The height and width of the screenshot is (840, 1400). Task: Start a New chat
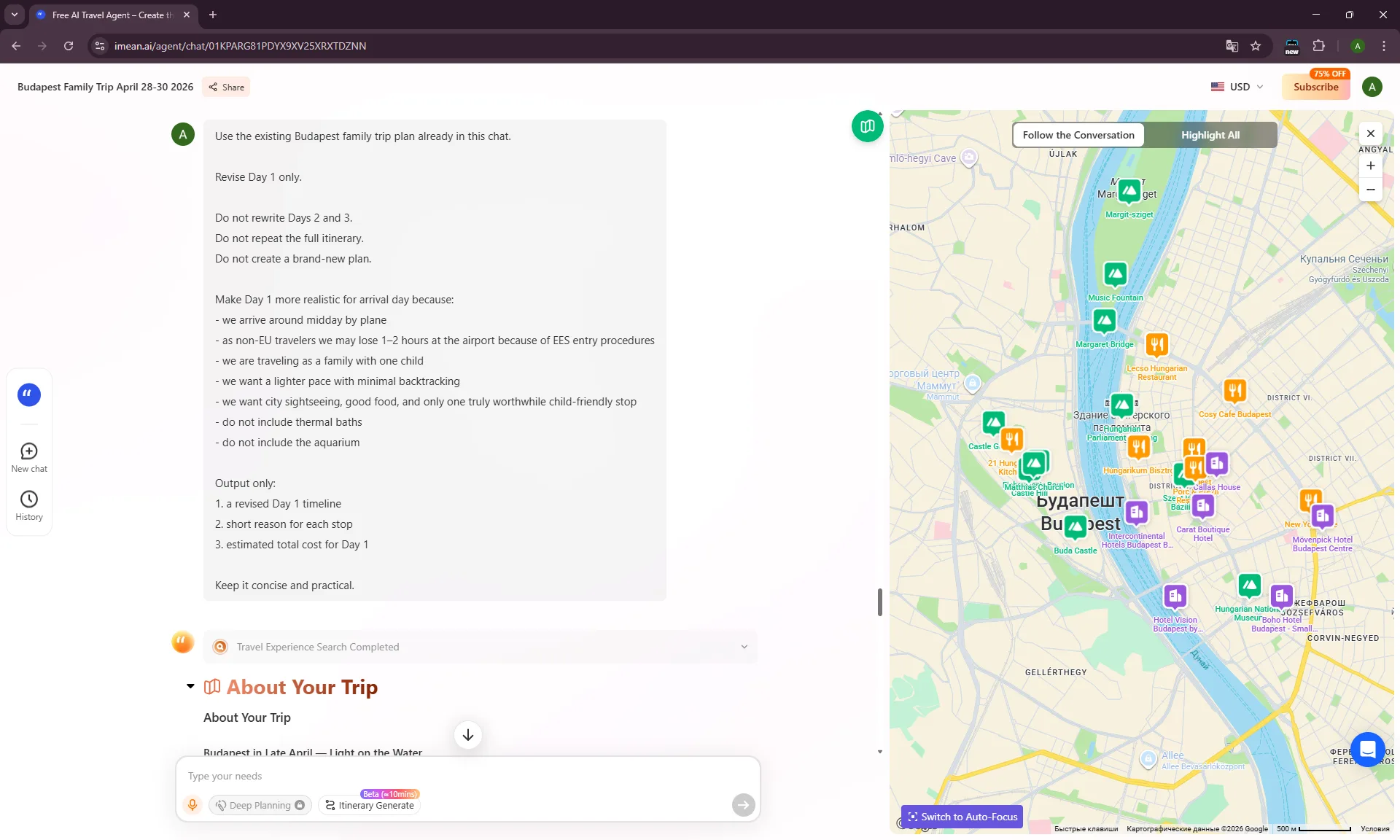29,458
